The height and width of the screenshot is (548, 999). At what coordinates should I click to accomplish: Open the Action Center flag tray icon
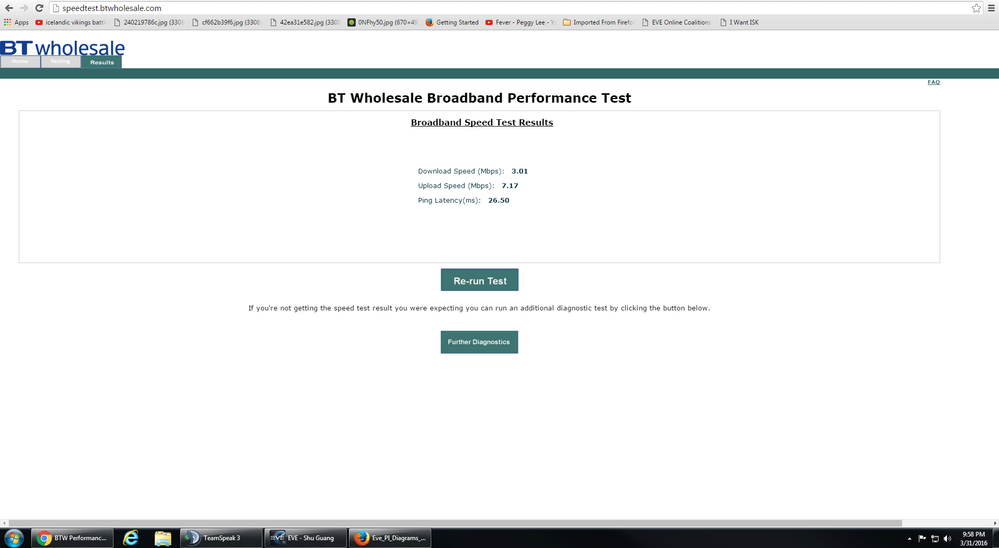(x=922, y=538)
